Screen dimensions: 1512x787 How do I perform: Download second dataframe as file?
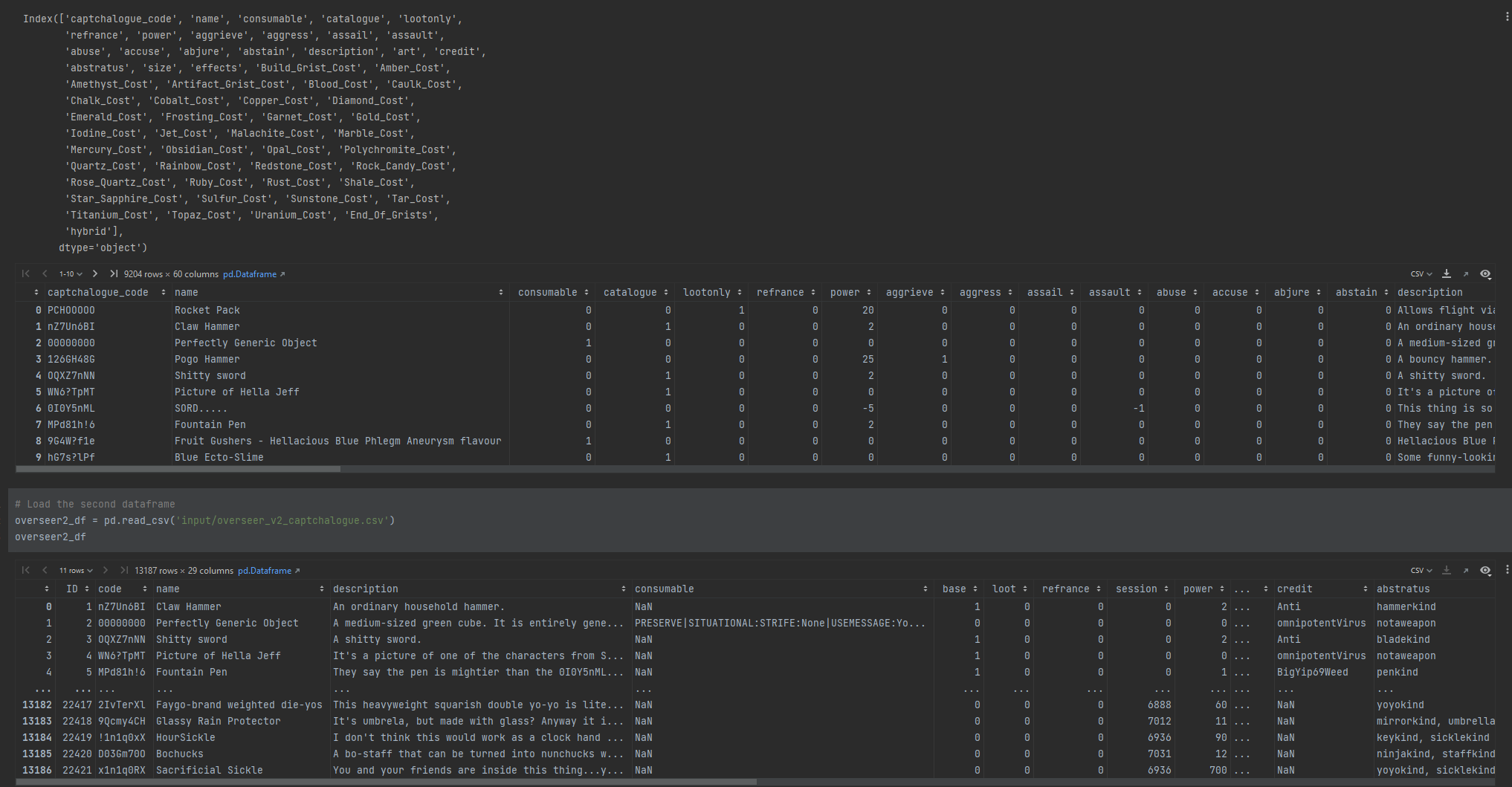tap(1447, 570)
